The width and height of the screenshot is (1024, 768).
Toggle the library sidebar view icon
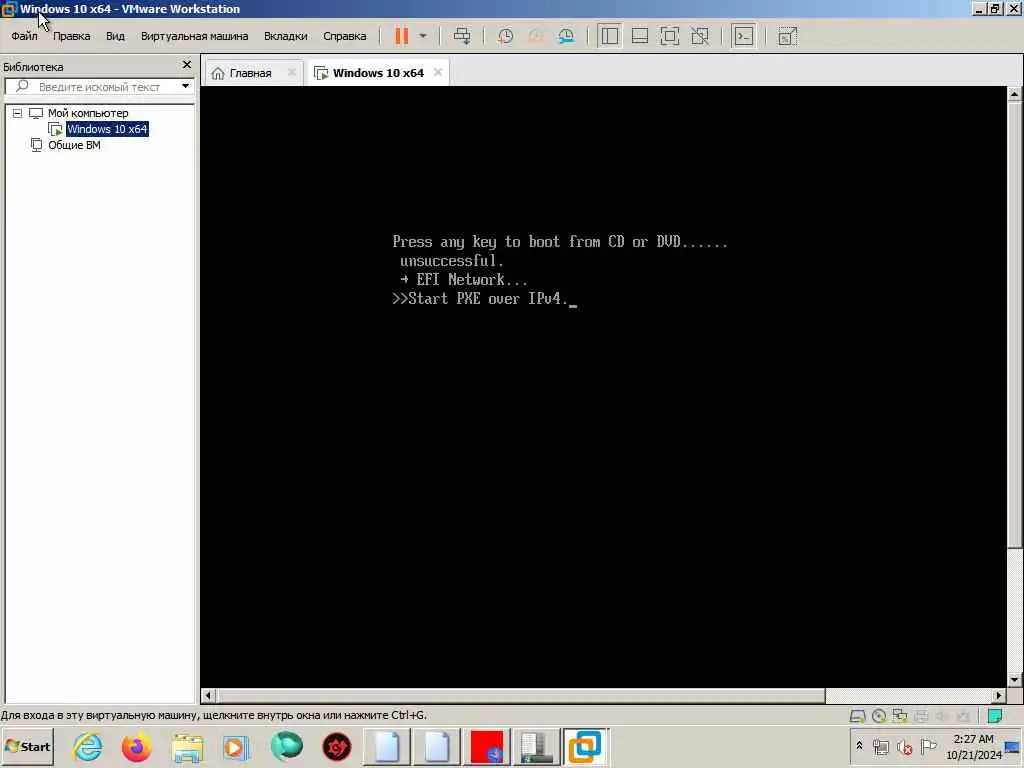[609, 36]
